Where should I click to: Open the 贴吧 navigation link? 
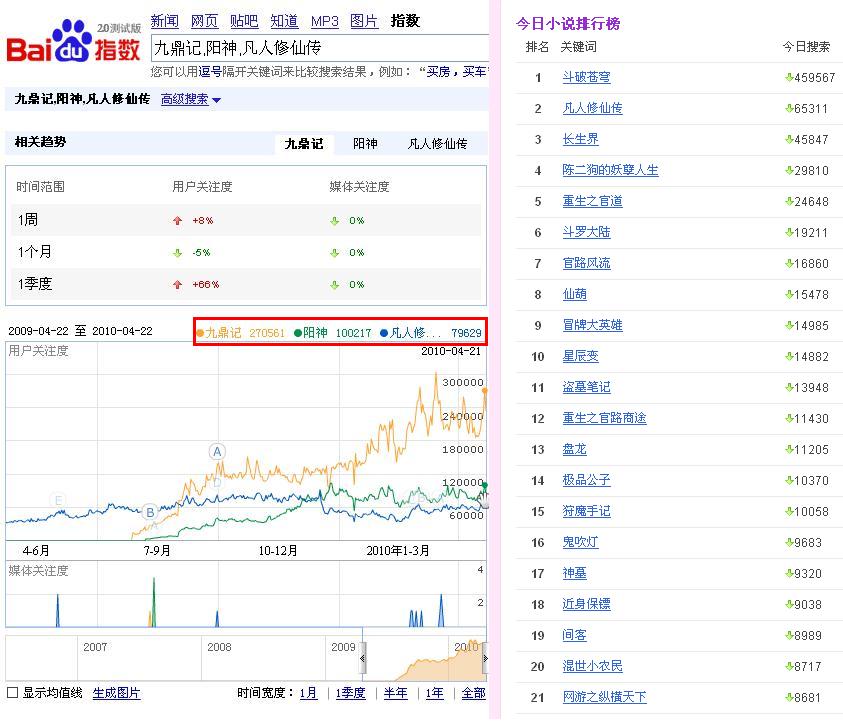[244, 21]
